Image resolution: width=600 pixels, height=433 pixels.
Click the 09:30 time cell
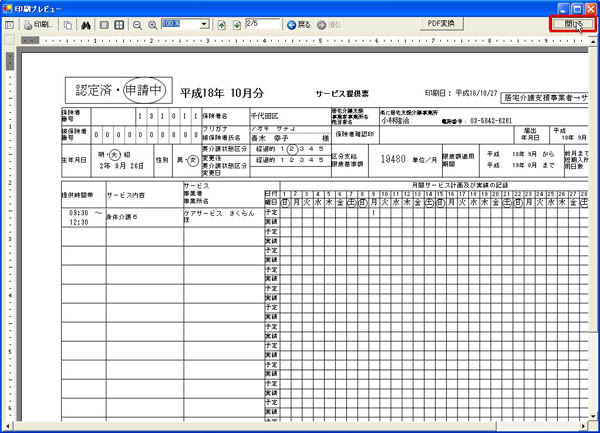pyautogui.click(x=79, y=213)
